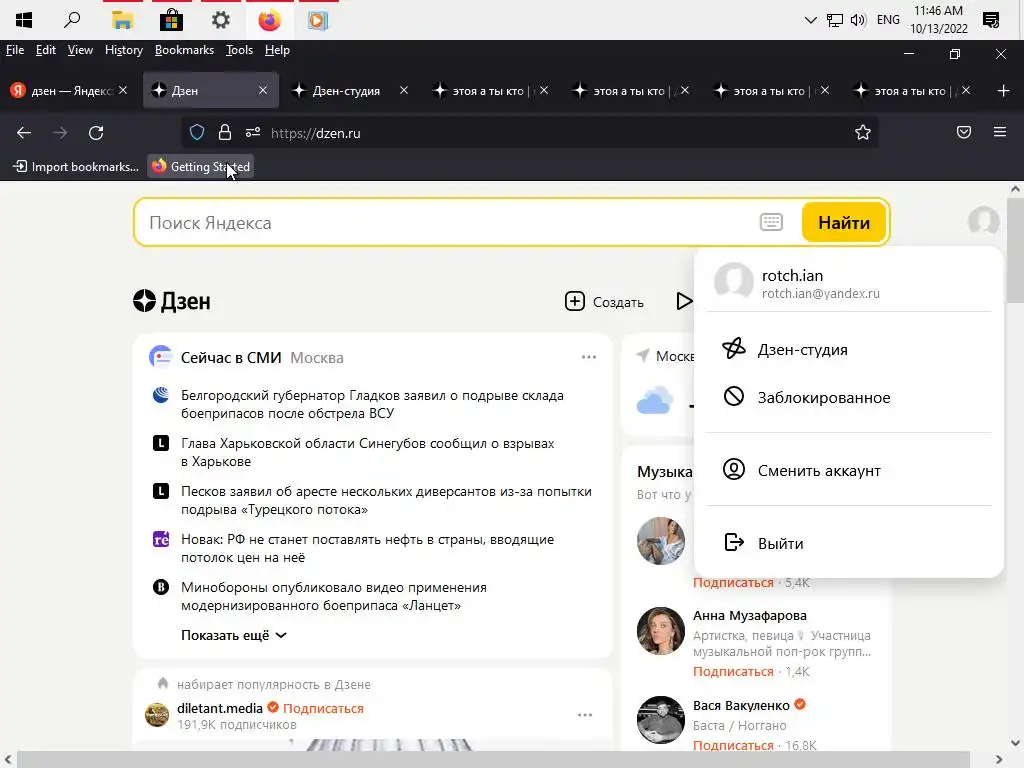The height and width of the screenshot is (768, 1024).
Task: Open the File menu
Action: [x=14, y=50]
